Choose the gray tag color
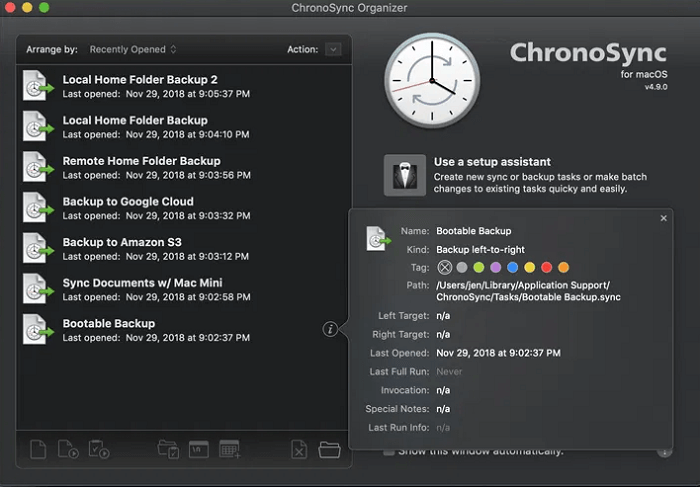Image resolution: width=700 pixels, height=487 pixels. tap(462, 267)
